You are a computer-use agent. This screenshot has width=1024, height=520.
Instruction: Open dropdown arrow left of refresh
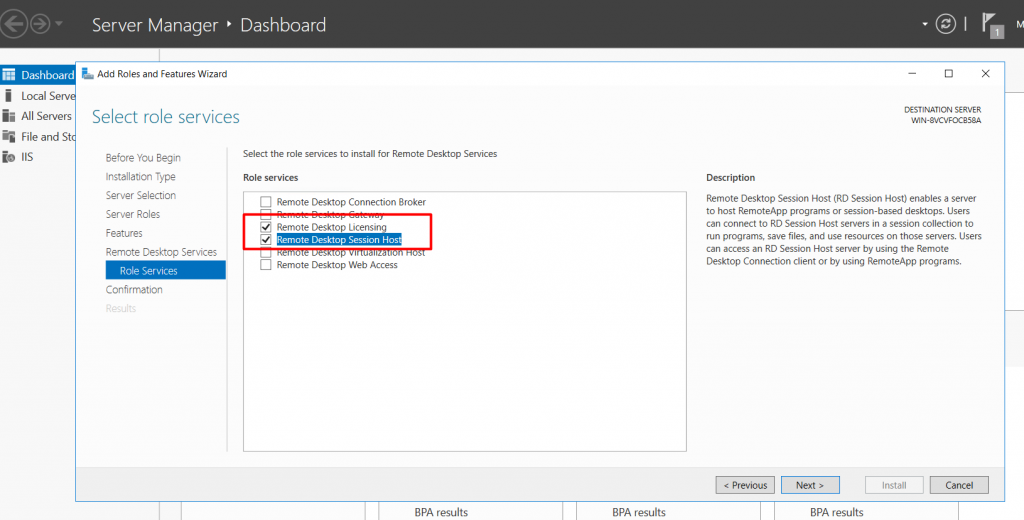(x=925, y=24)
